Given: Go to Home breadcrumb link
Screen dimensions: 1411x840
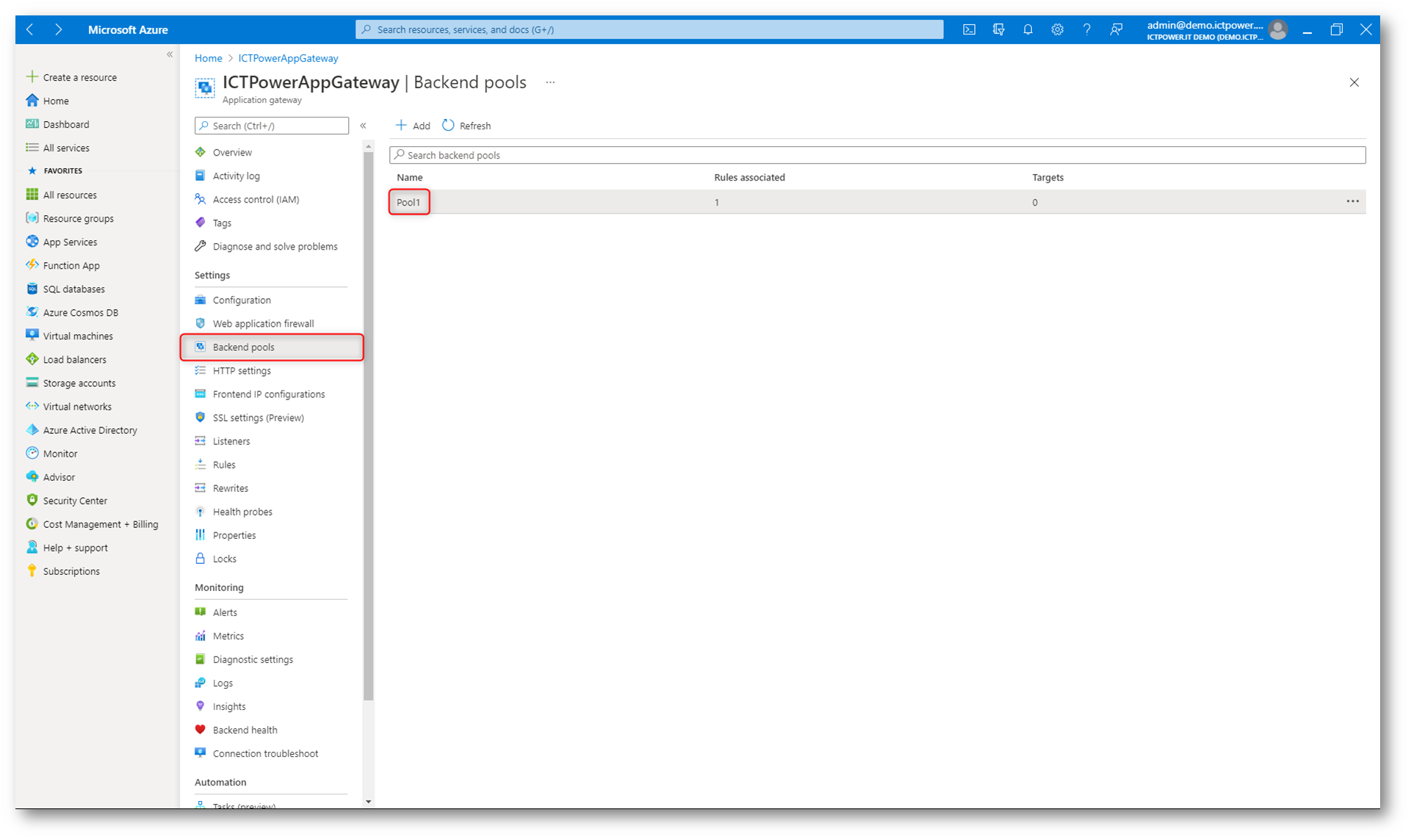Looking at the screenshot, I should (209, 58).
